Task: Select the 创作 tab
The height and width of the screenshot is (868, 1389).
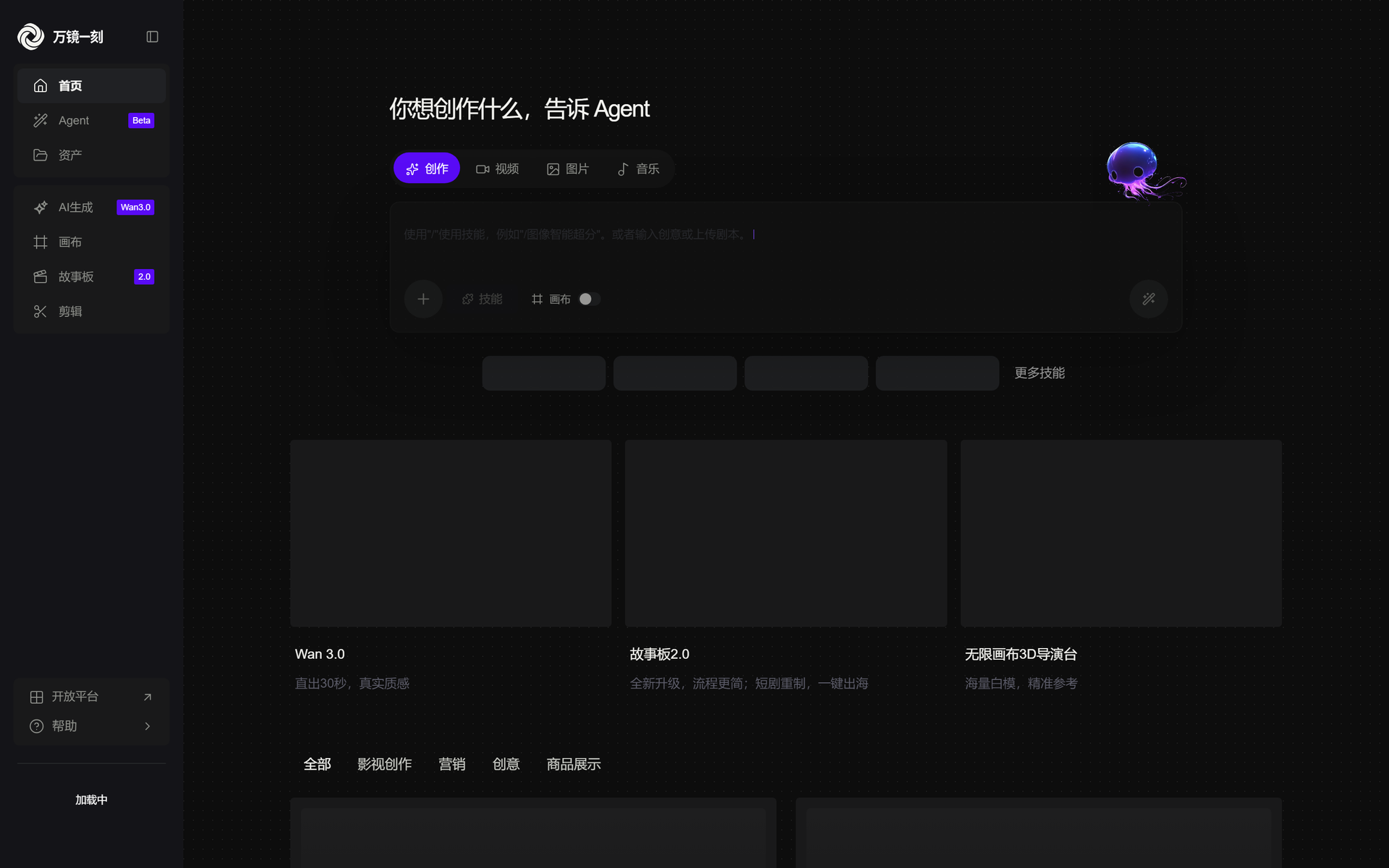Action: coord(427,169)
